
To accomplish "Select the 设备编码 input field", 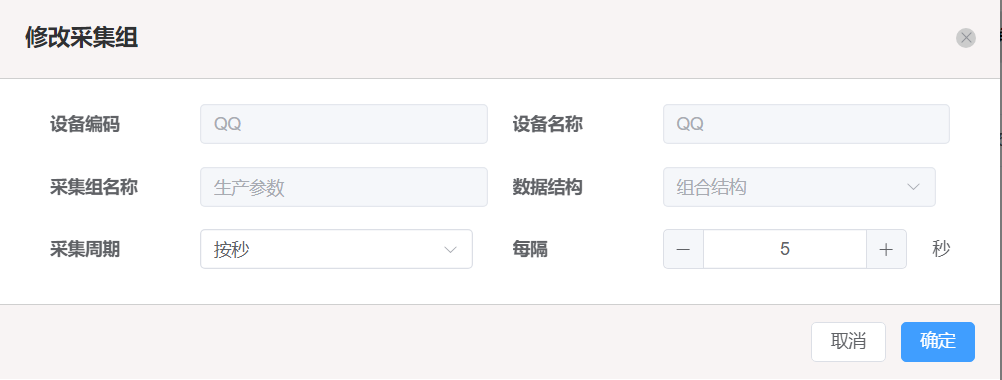I will (344, 124).
